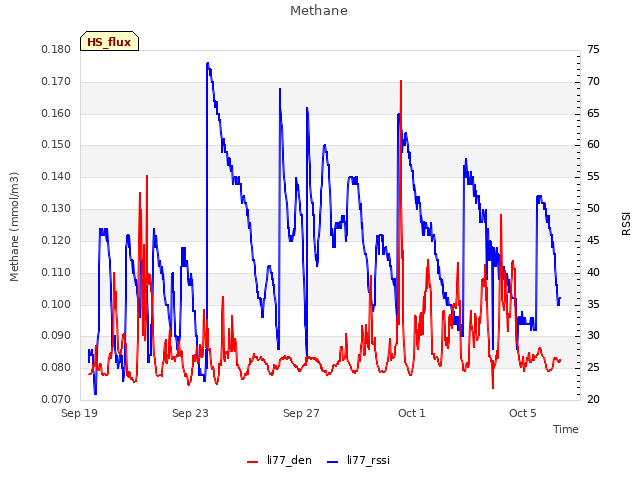Click the 60 right axis label
This screenshot has height=480, width=640.
[x=593, y=145]
